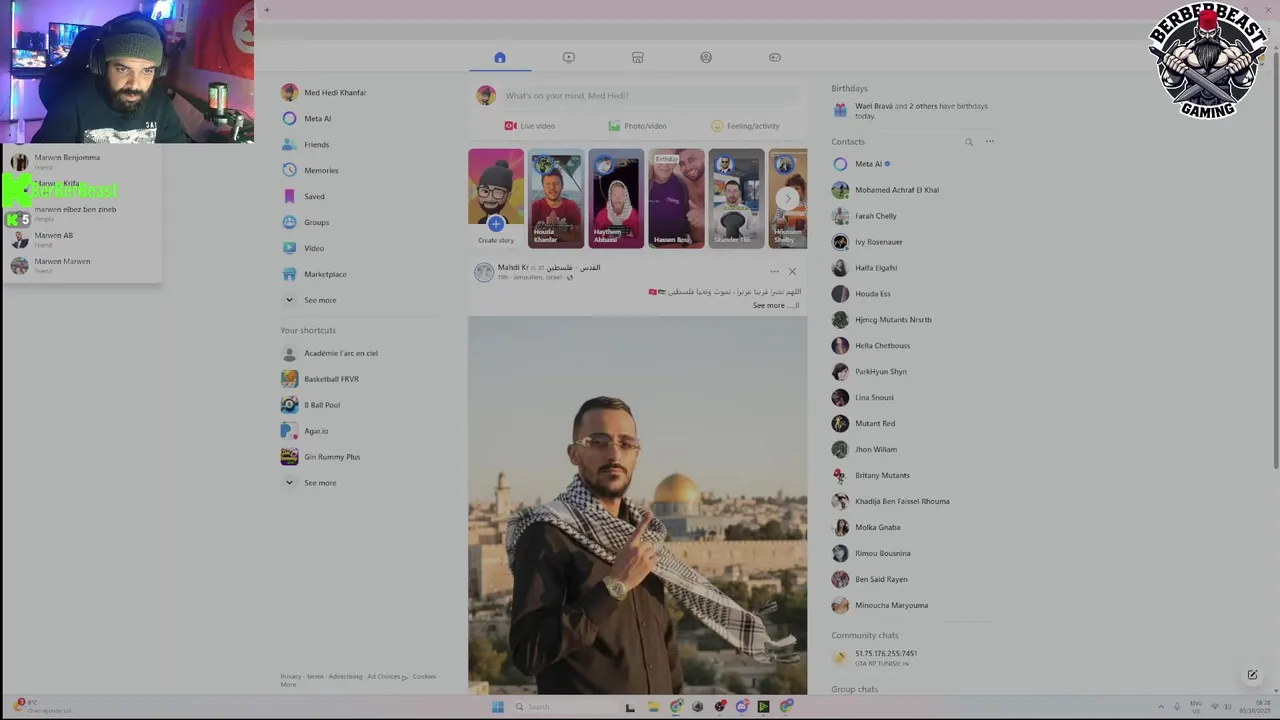Open File Explorer from taskbar
Image resolution: width=1280 pixels, height=720 pixels.
(653, 707)
